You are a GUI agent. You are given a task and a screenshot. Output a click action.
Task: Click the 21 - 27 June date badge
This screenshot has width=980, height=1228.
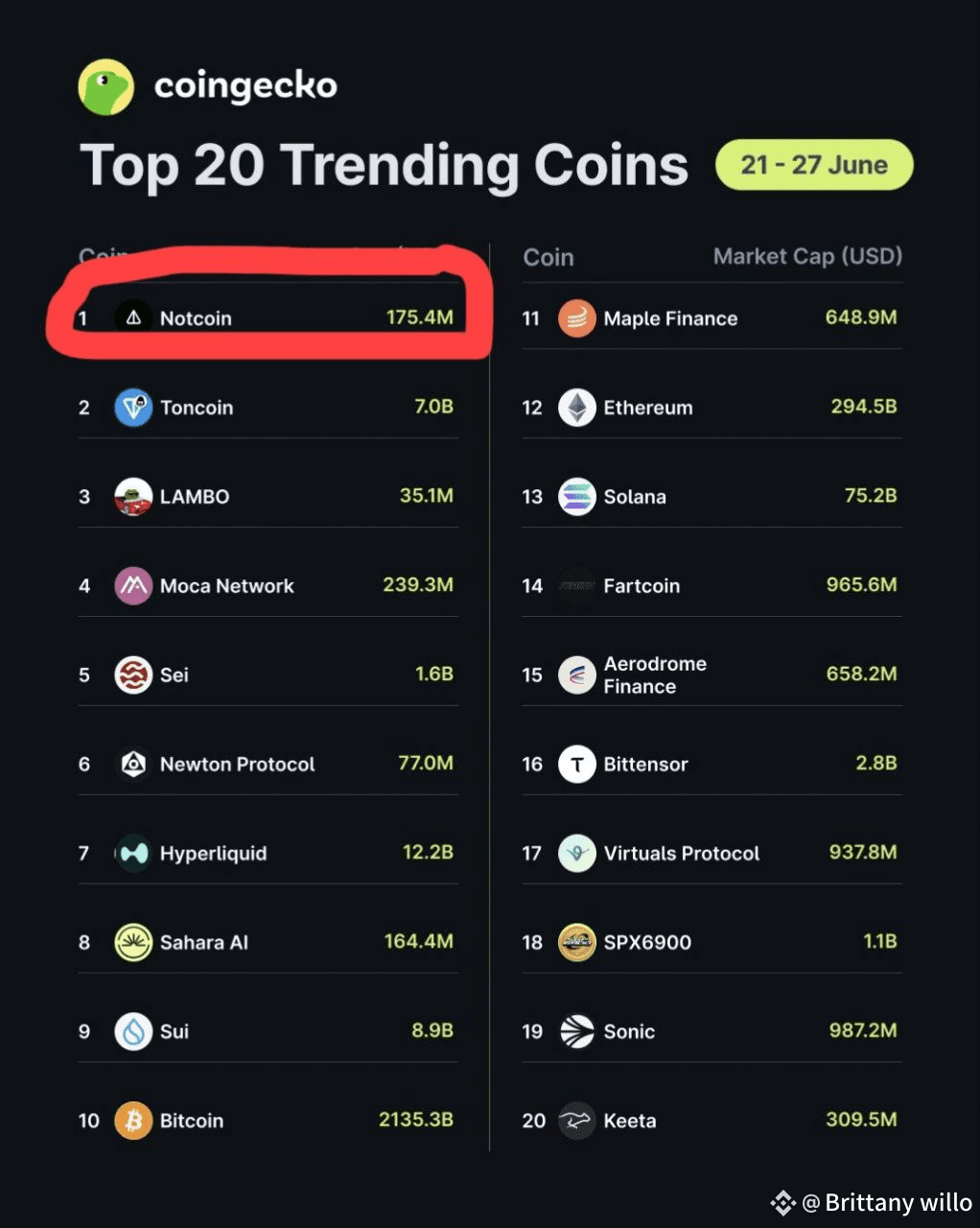click(814, 165)
